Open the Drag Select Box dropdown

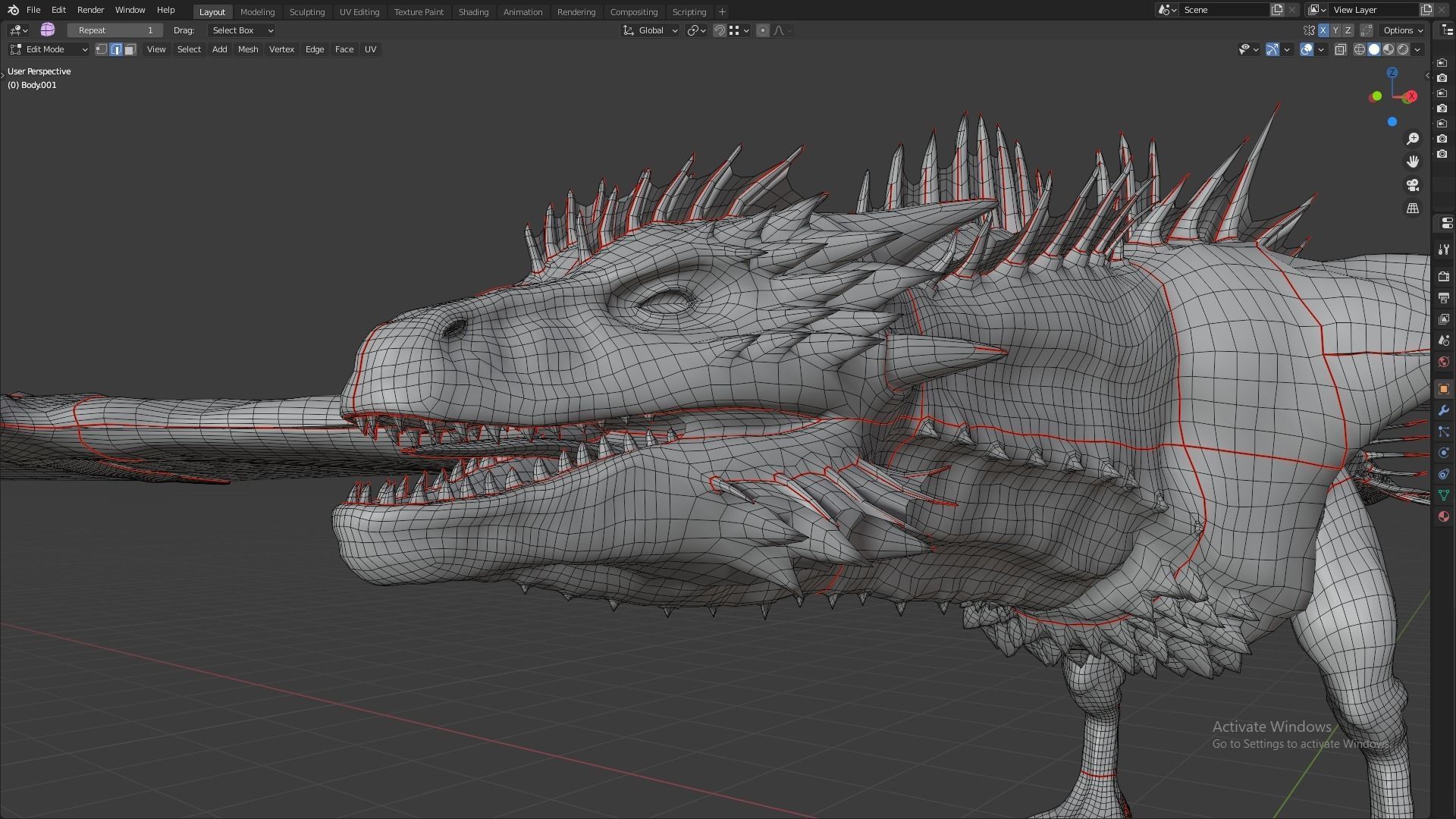coord(241,30)
